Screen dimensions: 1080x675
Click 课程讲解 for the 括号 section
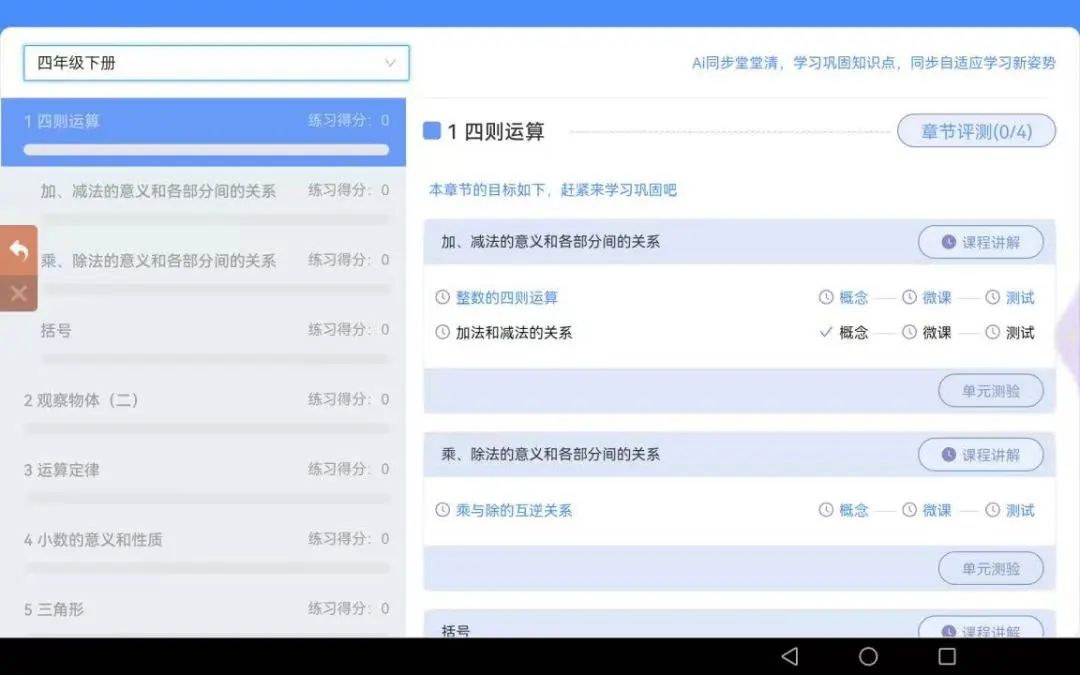(x=980, y=627)
